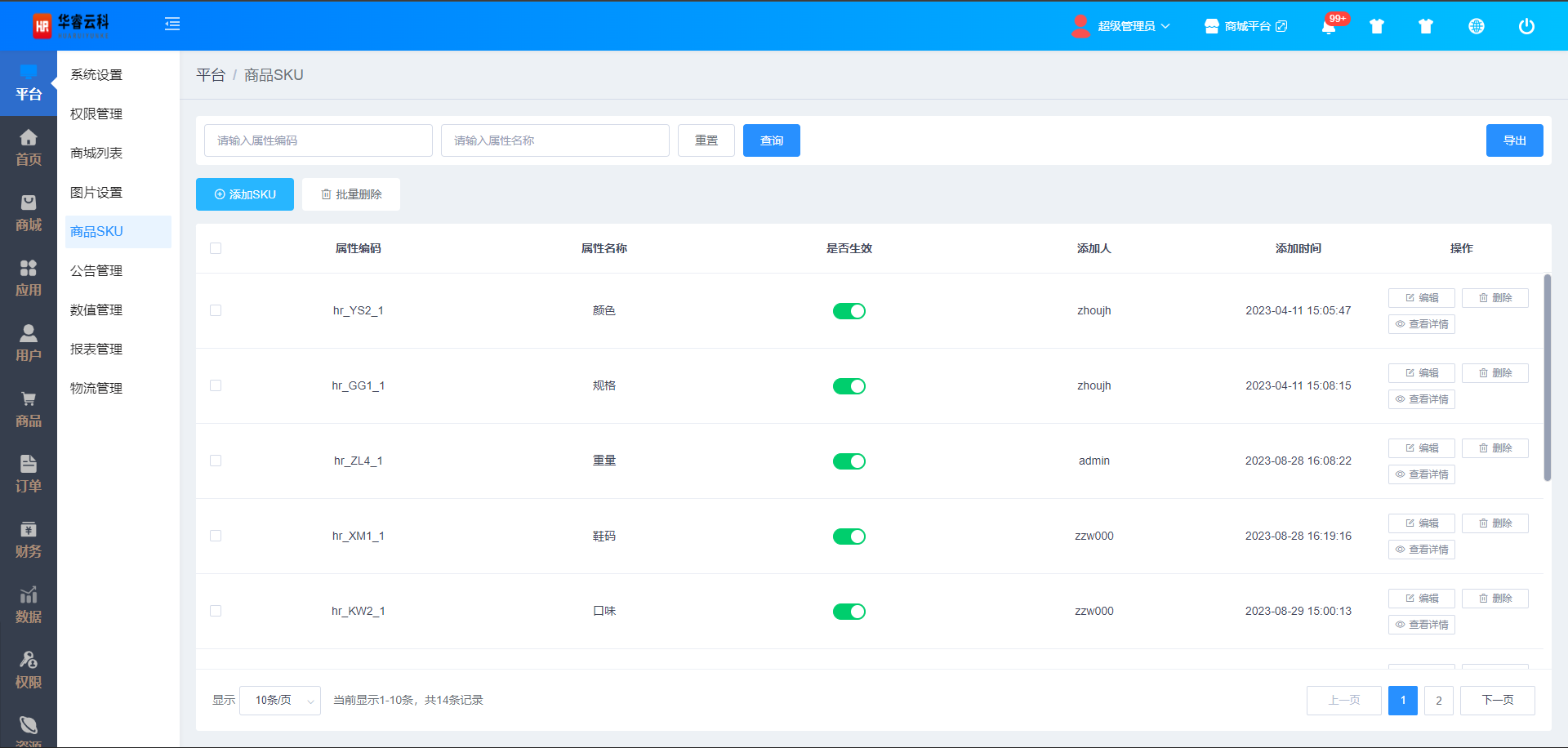Check the select-all checkbox in table header
The height and width of the screenshot is (748, 1568).
(216, 248)
